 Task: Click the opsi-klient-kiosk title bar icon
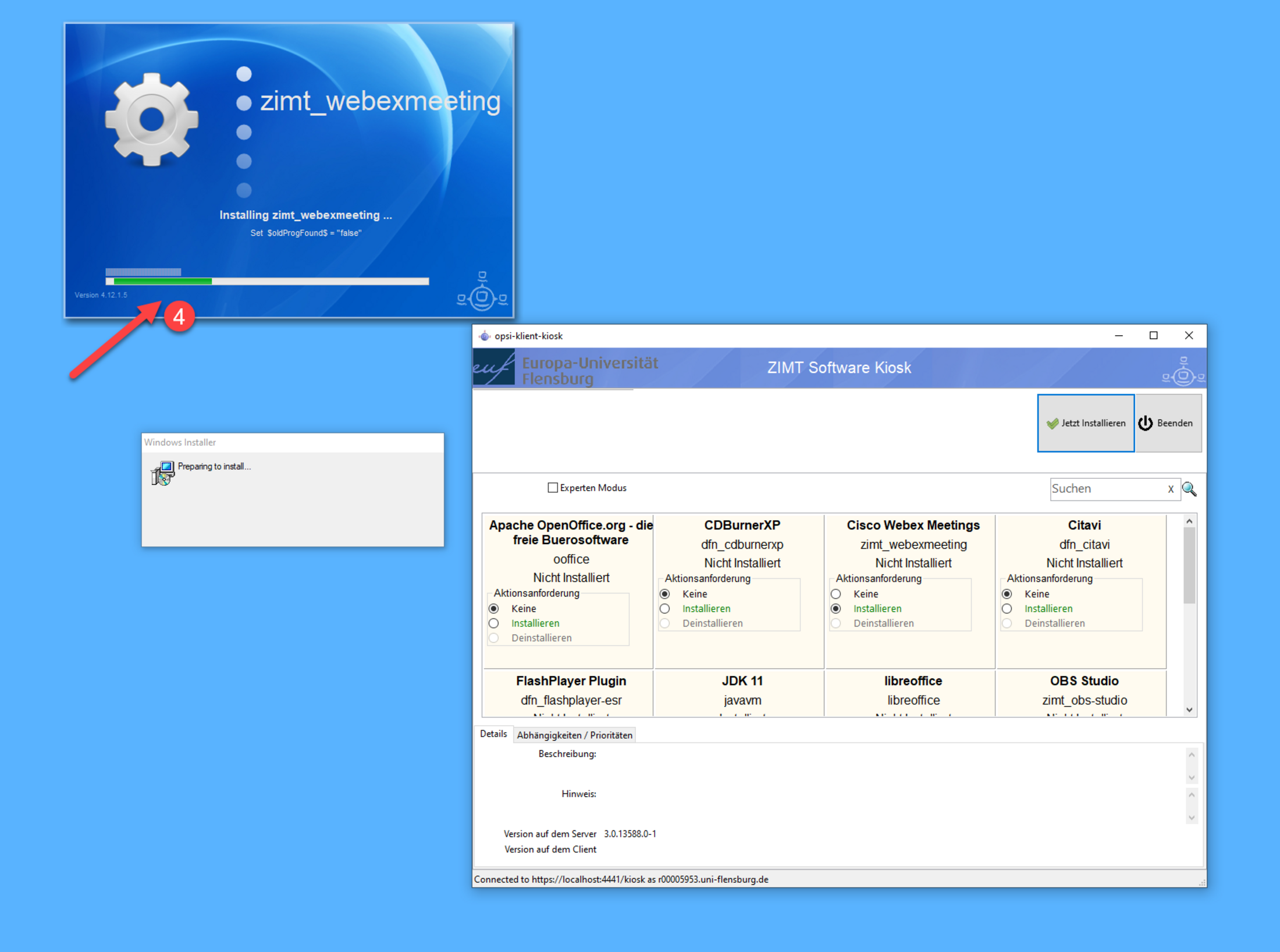484,336
